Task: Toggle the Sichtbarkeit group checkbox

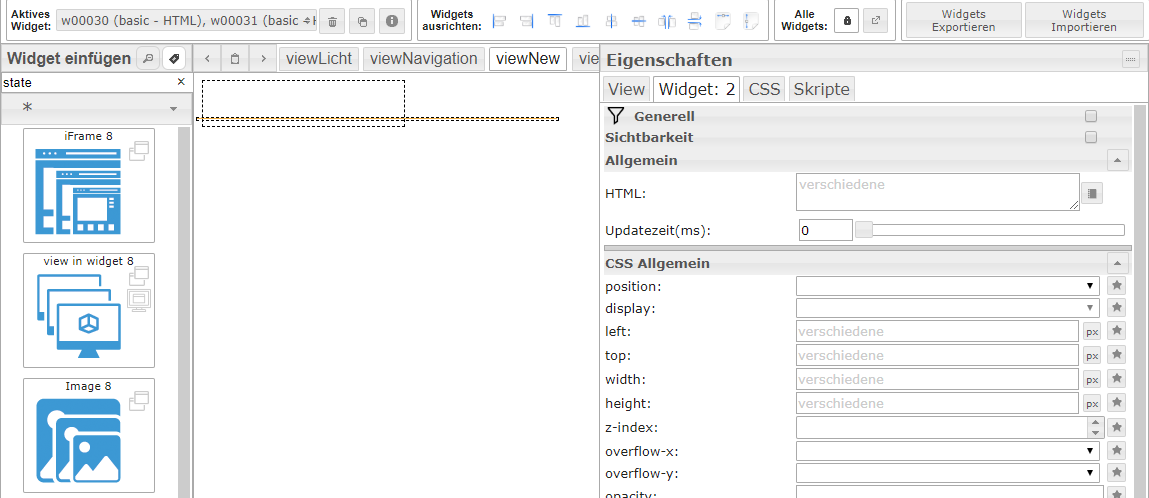Action: point(1091,137)
